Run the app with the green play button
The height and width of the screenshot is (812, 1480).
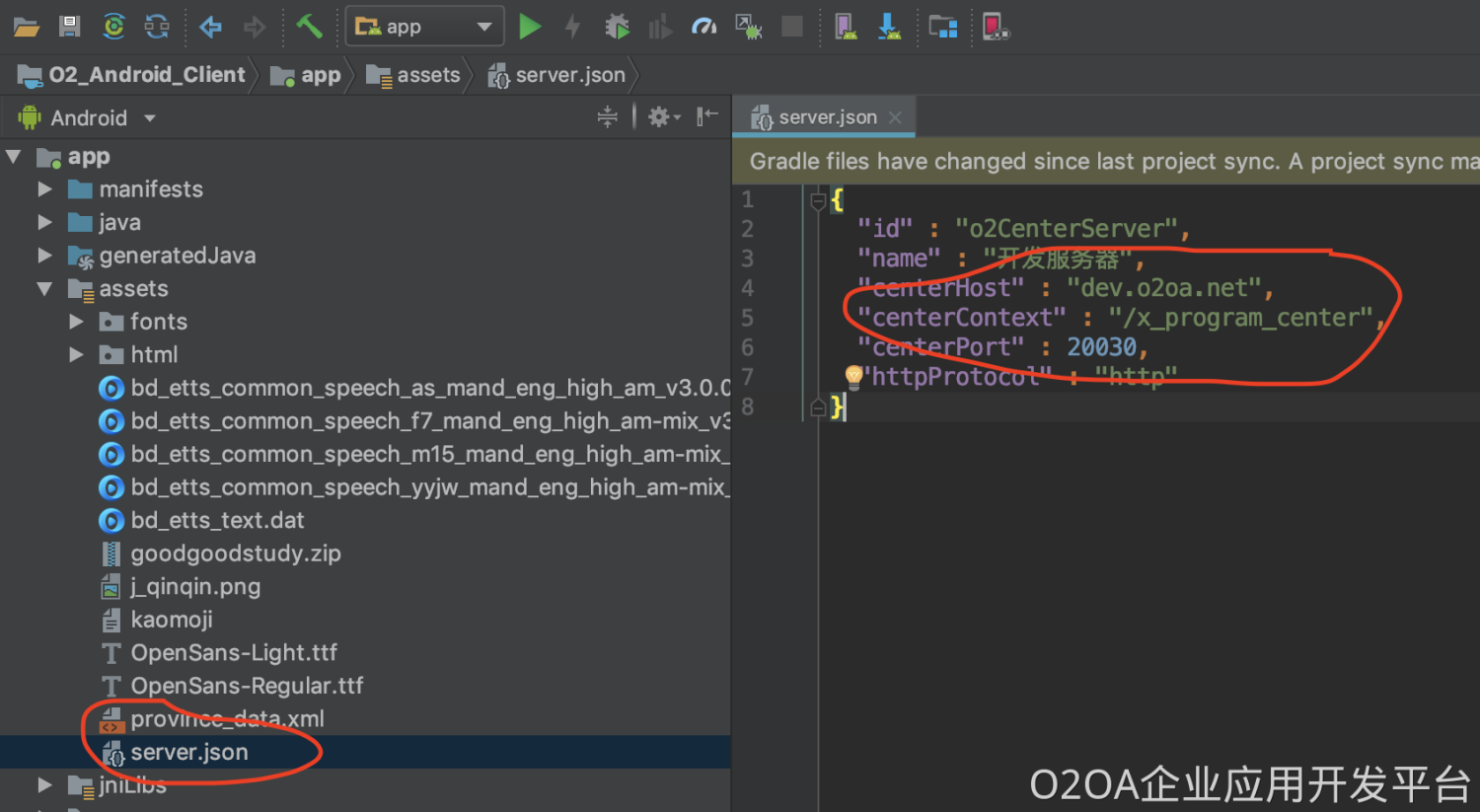point(530,27)
